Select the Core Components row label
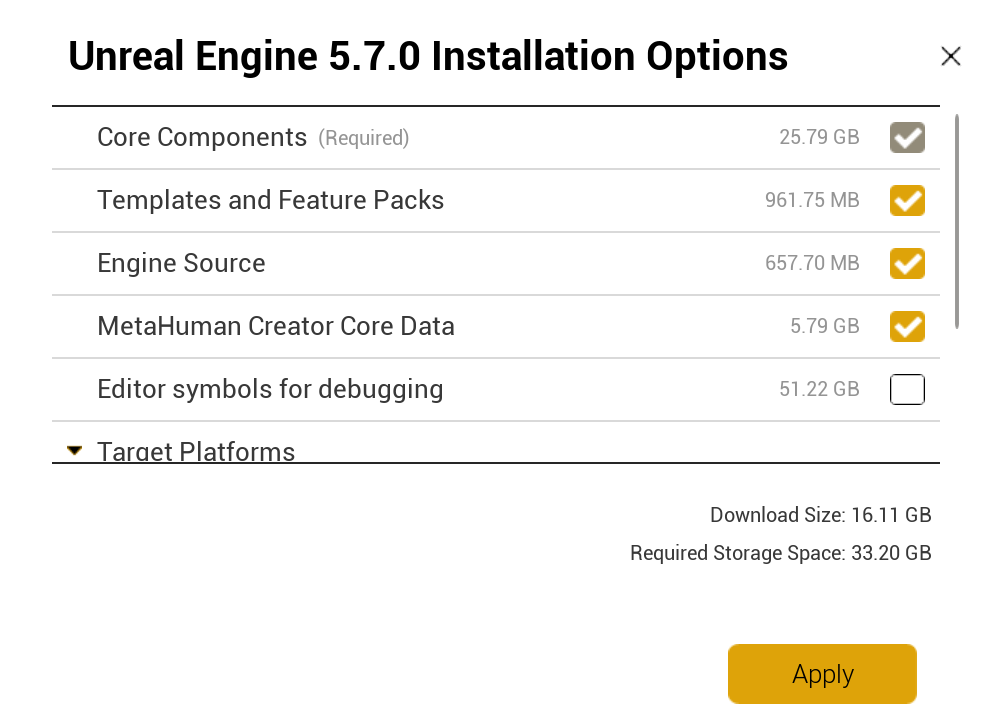The image size is (999, 718). [202, 138]
